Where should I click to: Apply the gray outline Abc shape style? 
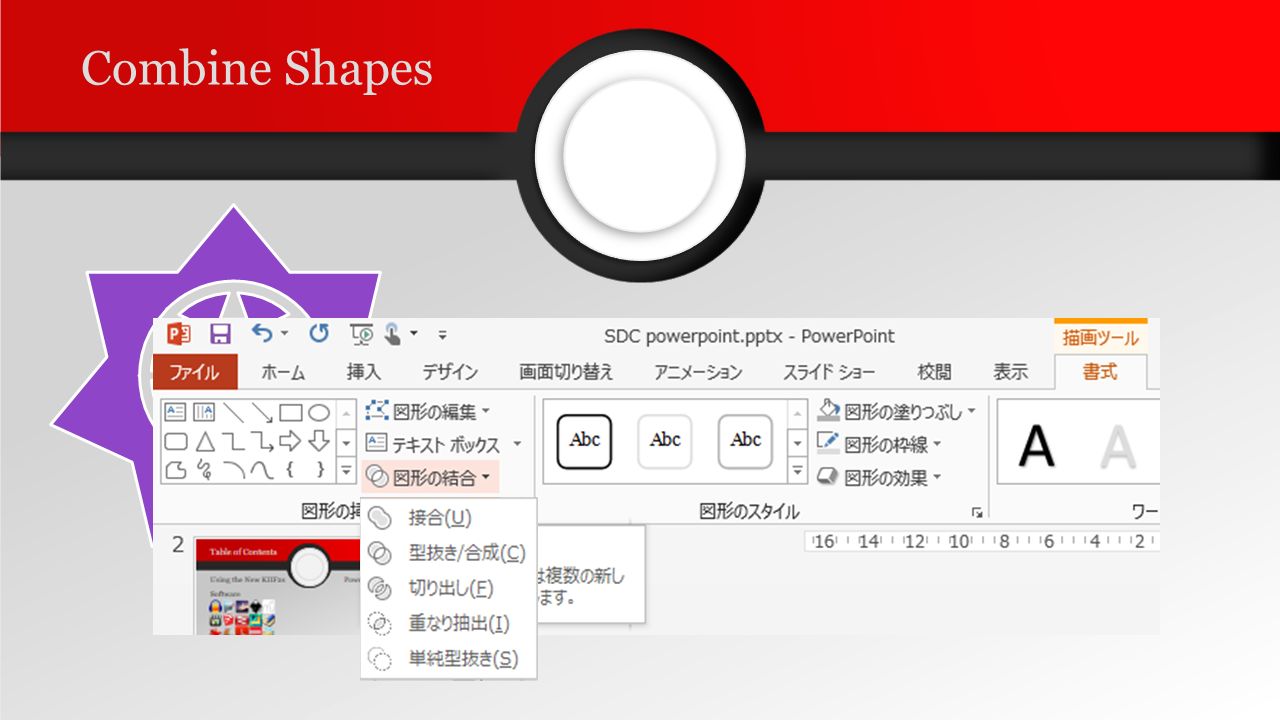[x=745, y=441]
